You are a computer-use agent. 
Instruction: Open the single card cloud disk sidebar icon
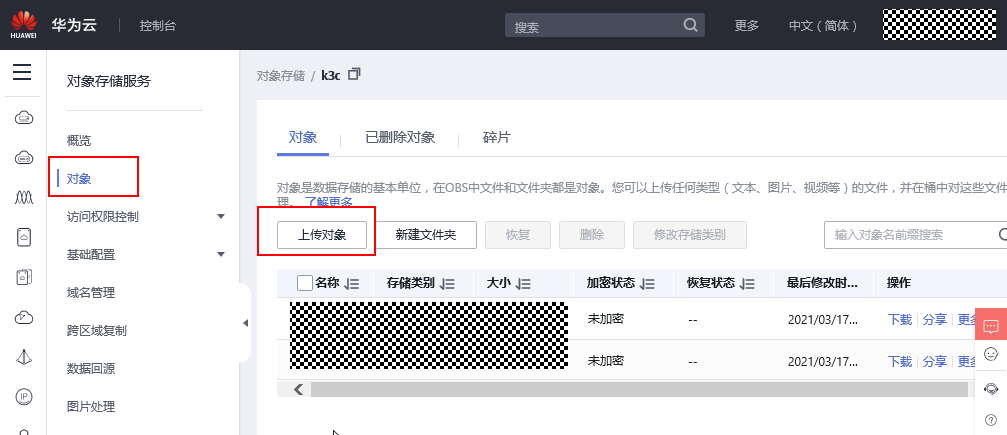(x=24, y=237)
